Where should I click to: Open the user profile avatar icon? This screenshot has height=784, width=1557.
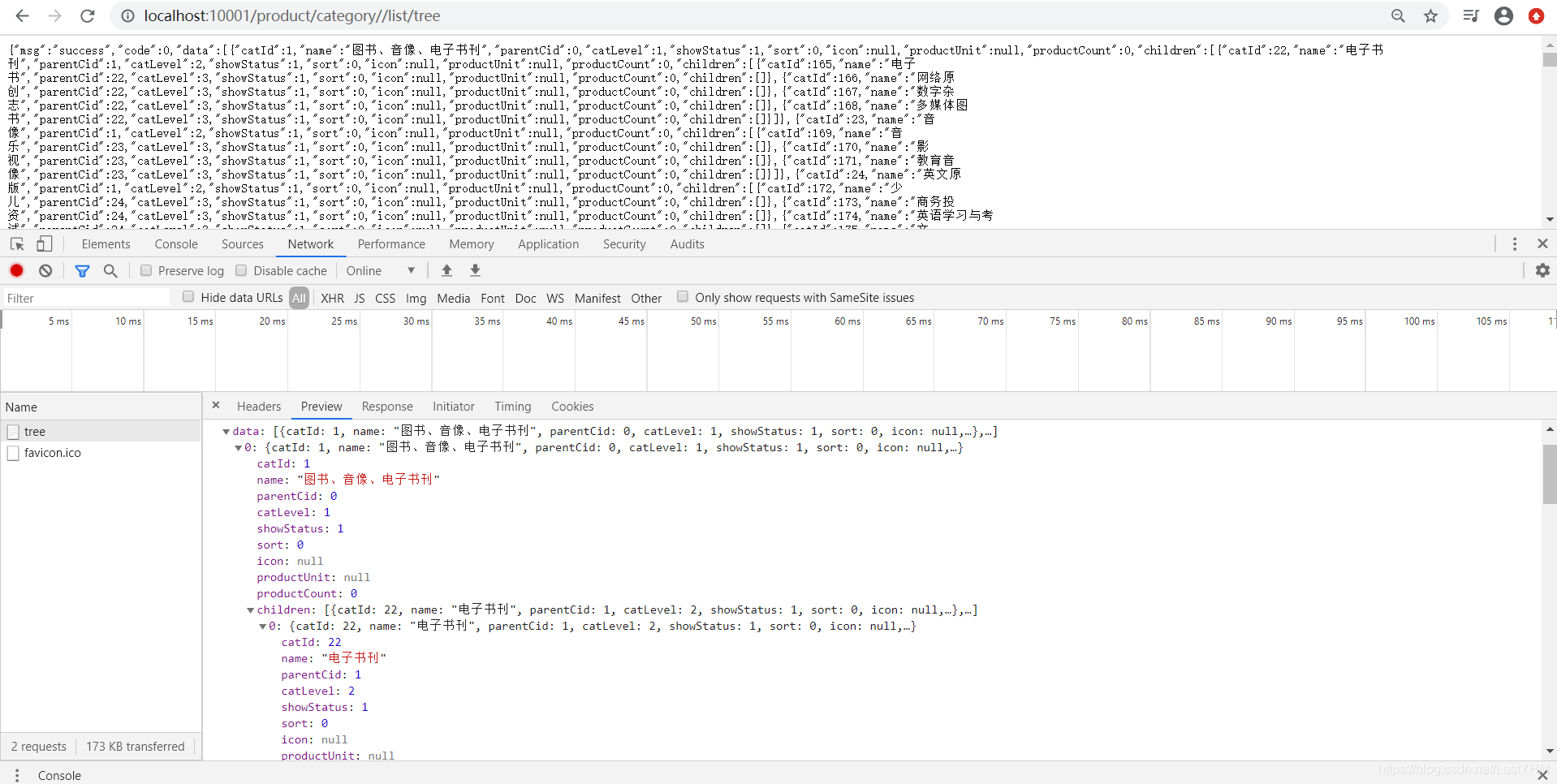(x=1503, y=16)
